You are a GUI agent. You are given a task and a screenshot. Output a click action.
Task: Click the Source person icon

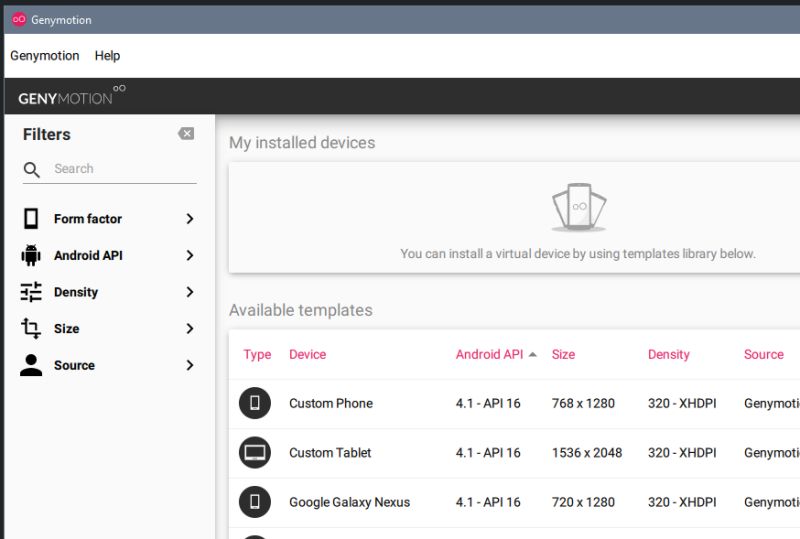[31, 365]
